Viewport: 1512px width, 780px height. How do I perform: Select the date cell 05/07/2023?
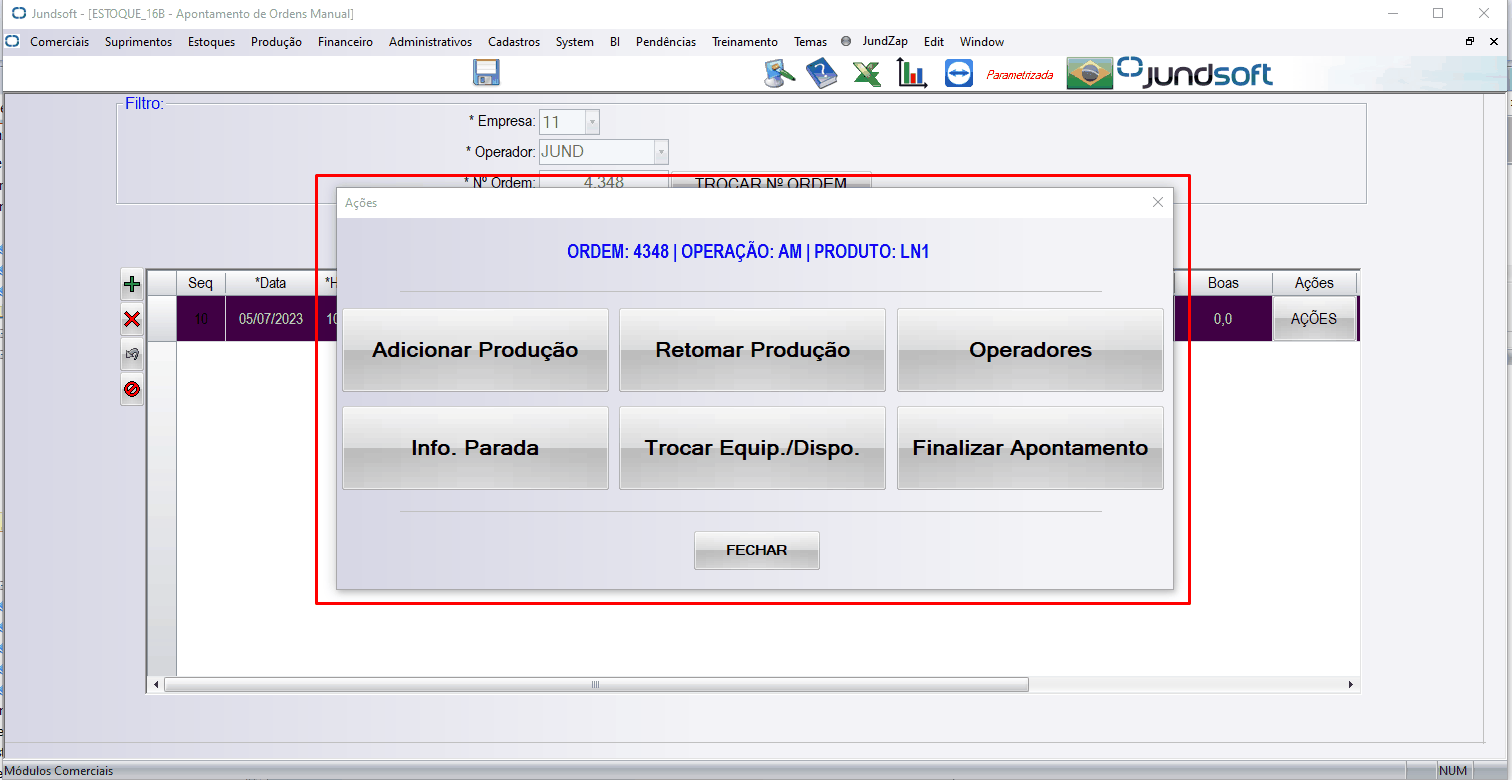point(271,319)
